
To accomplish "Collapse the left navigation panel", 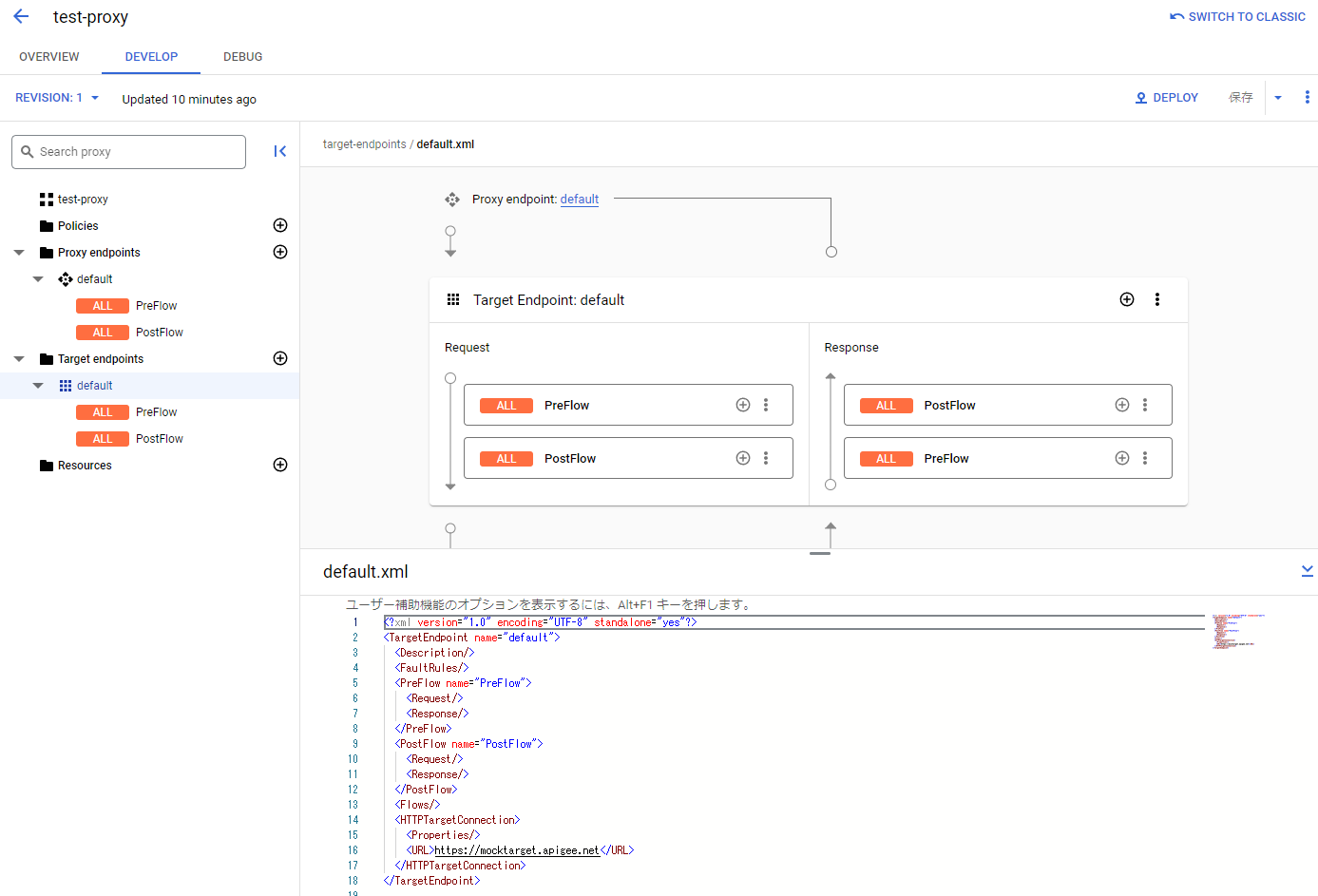I will coord(280,151).
